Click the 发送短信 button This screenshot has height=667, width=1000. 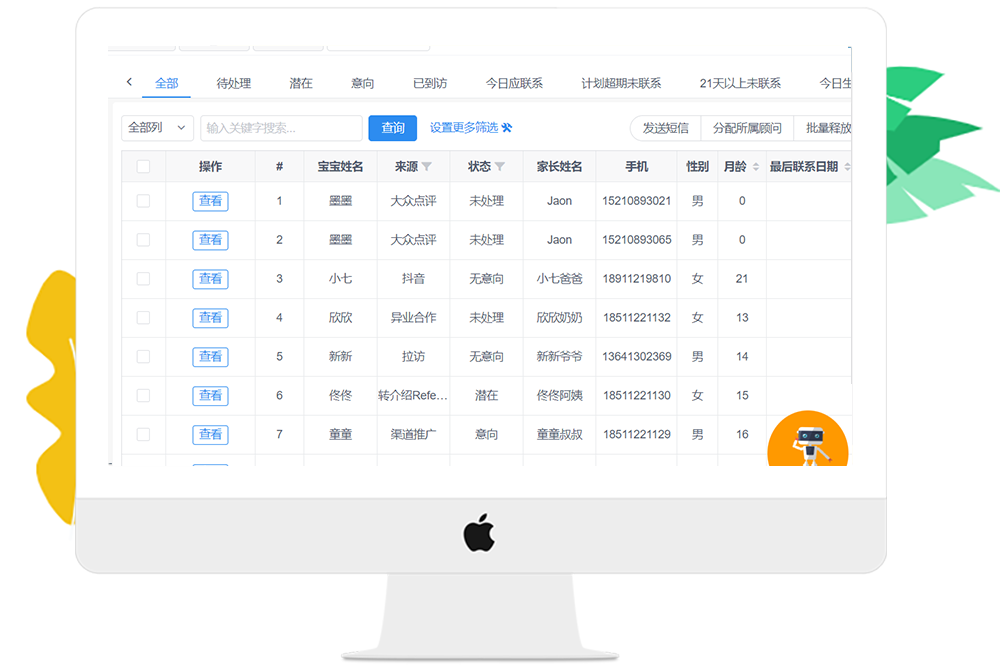tap(665, 128)
